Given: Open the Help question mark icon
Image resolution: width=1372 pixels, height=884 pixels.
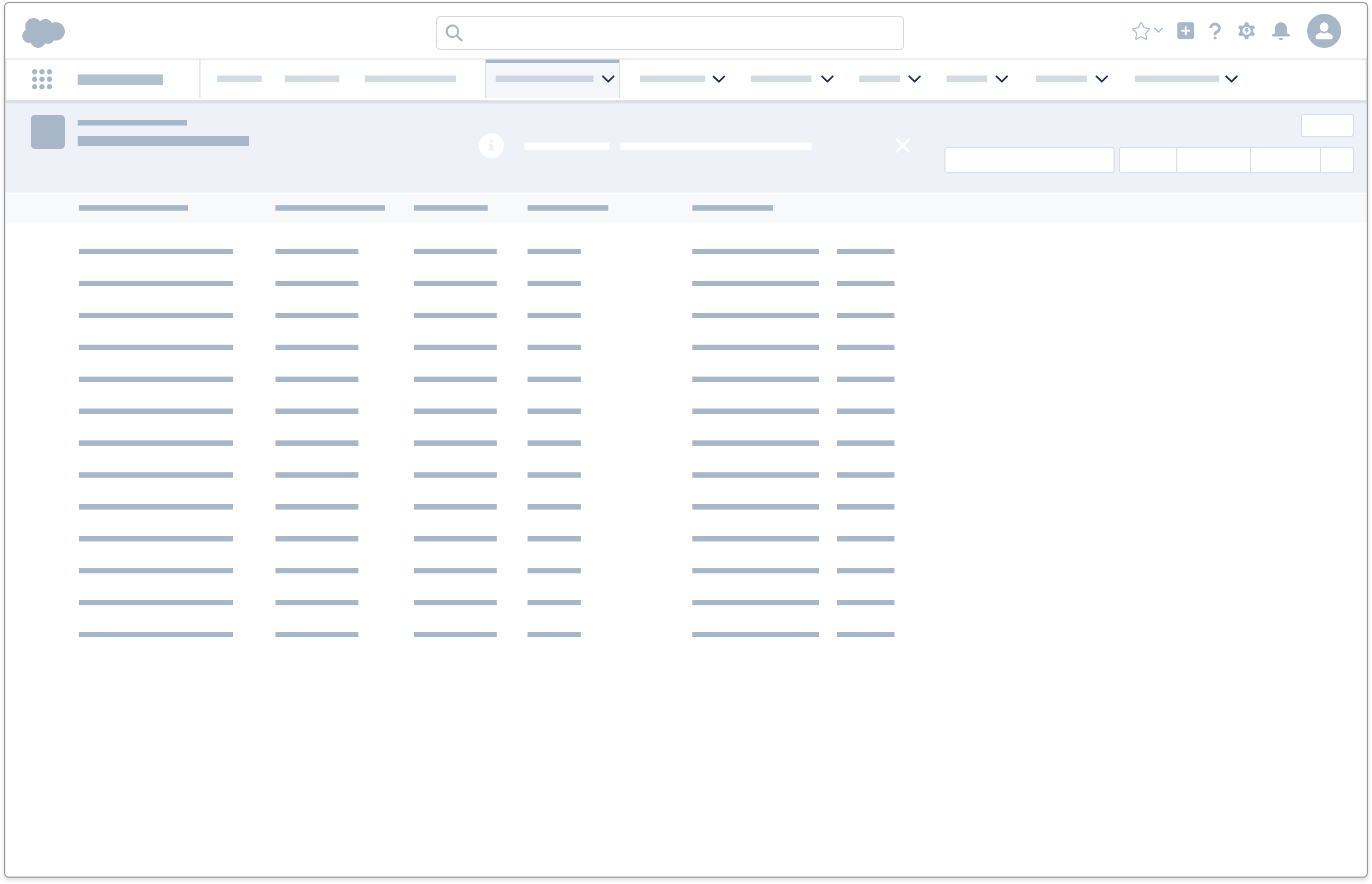Looking at the screenshot, I should tap(1215, 31).
